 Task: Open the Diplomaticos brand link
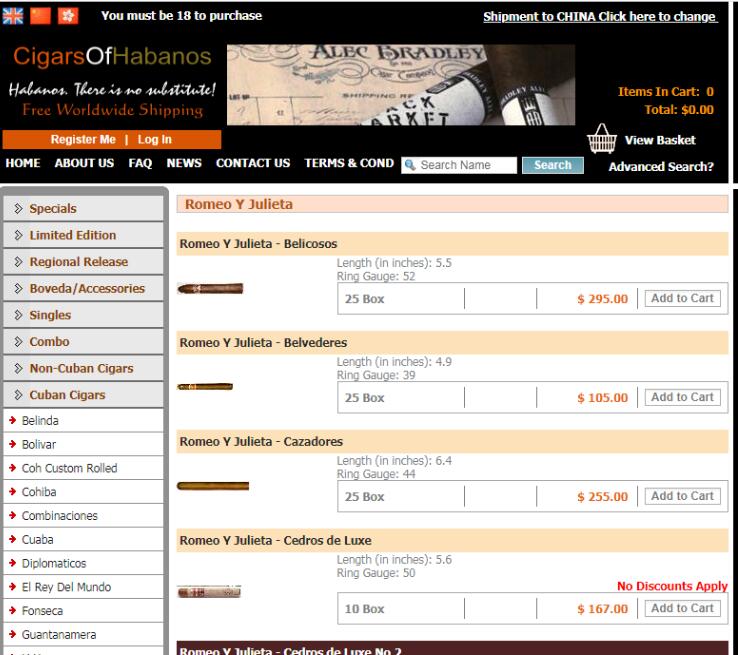tap(54, 563)
